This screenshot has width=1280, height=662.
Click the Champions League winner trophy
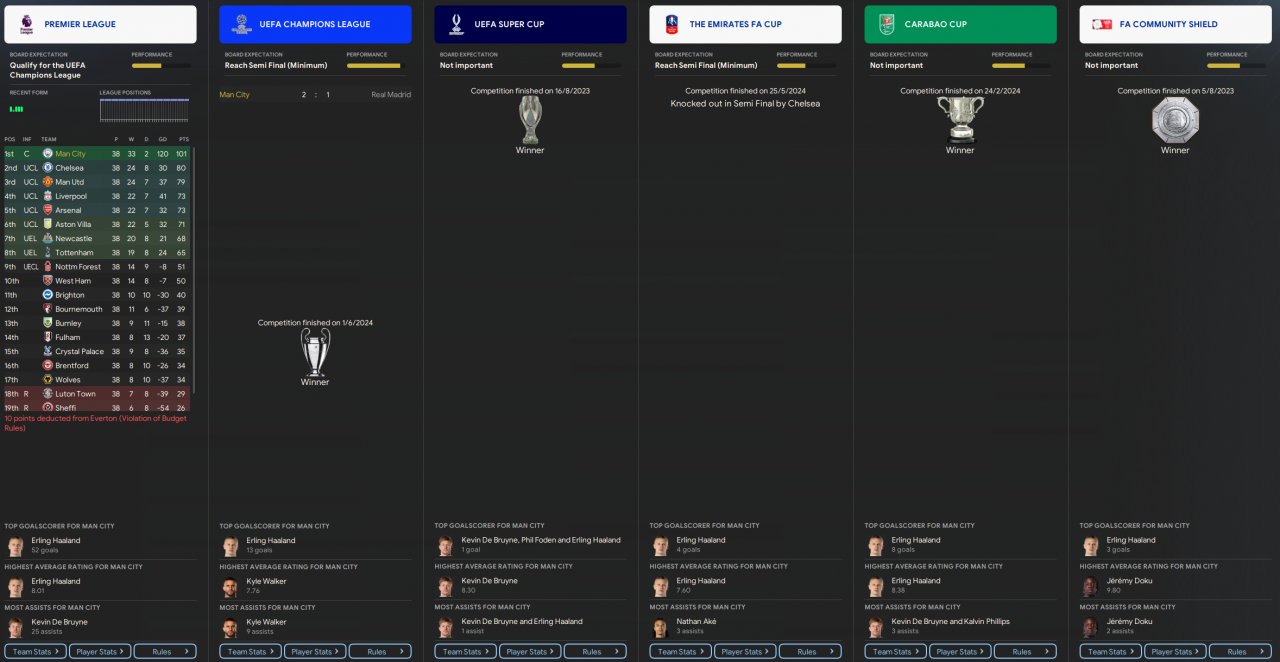[x=315, y=352]
